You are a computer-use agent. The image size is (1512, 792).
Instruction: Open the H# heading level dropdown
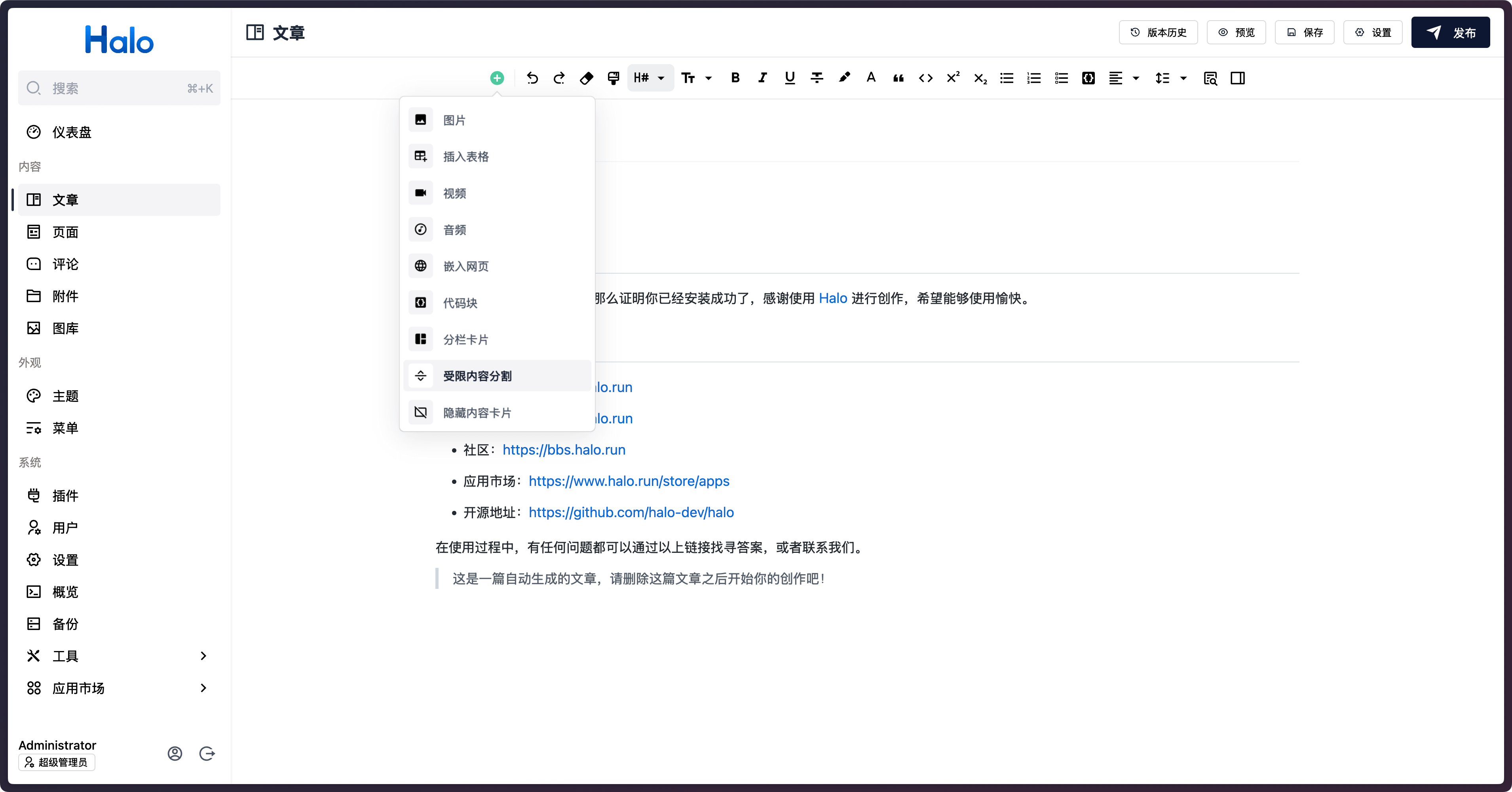[x=650, y=78]
